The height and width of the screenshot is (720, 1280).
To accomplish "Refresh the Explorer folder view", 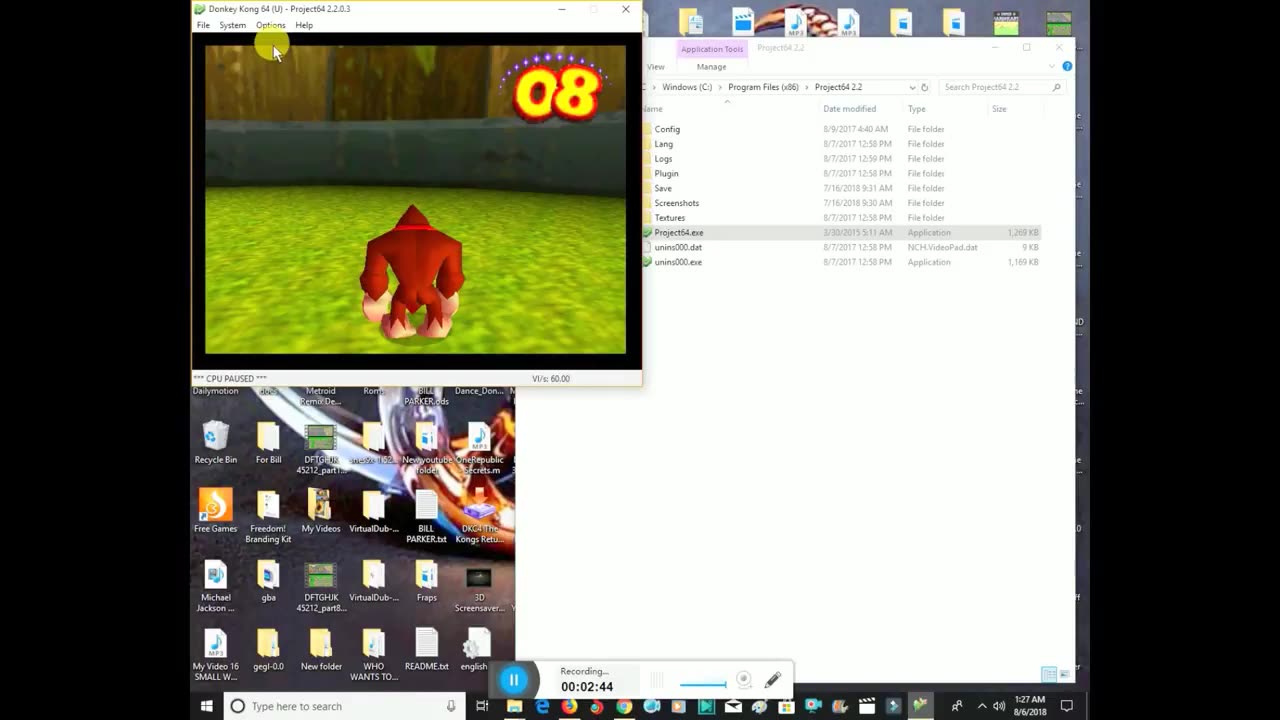I will coord(924,87).
